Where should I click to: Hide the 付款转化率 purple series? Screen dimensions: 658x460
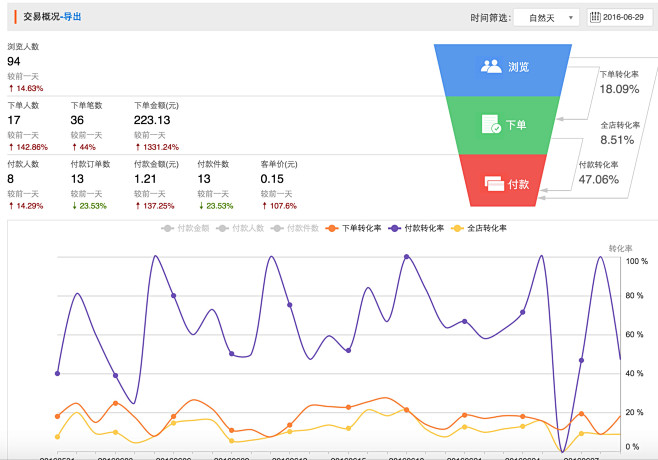(416, 228)
